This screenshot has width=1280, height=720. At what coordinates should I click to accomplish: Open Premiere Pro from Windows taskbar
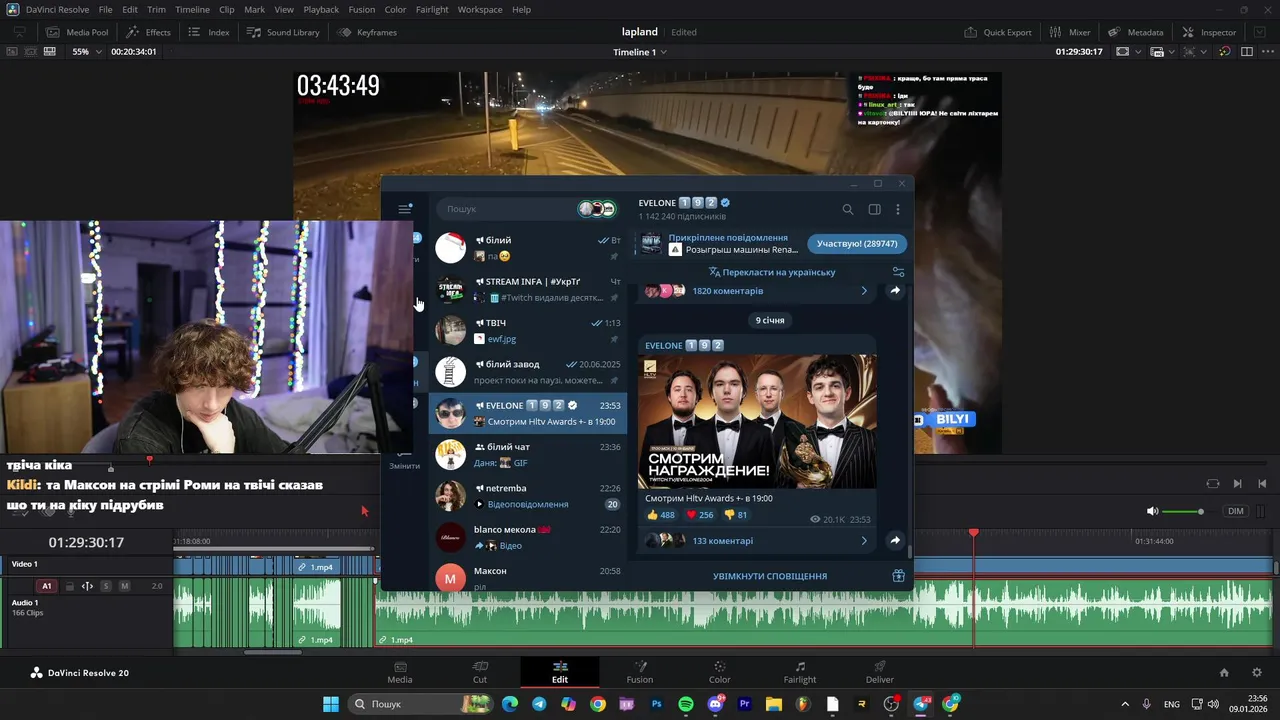(x=744, y=704)
